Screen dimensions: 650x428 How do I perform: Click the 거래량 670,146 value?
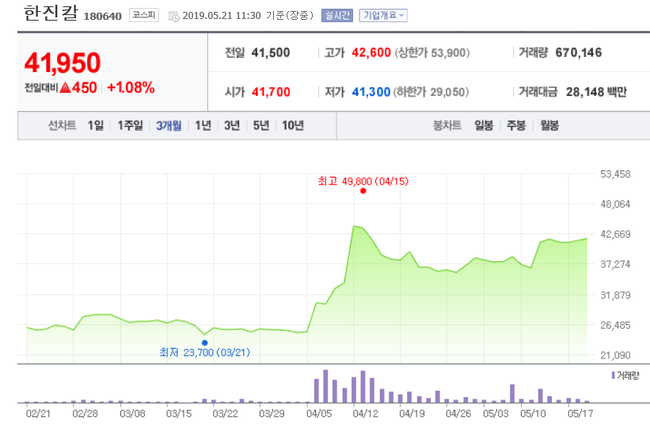click(x=578, y=53)
